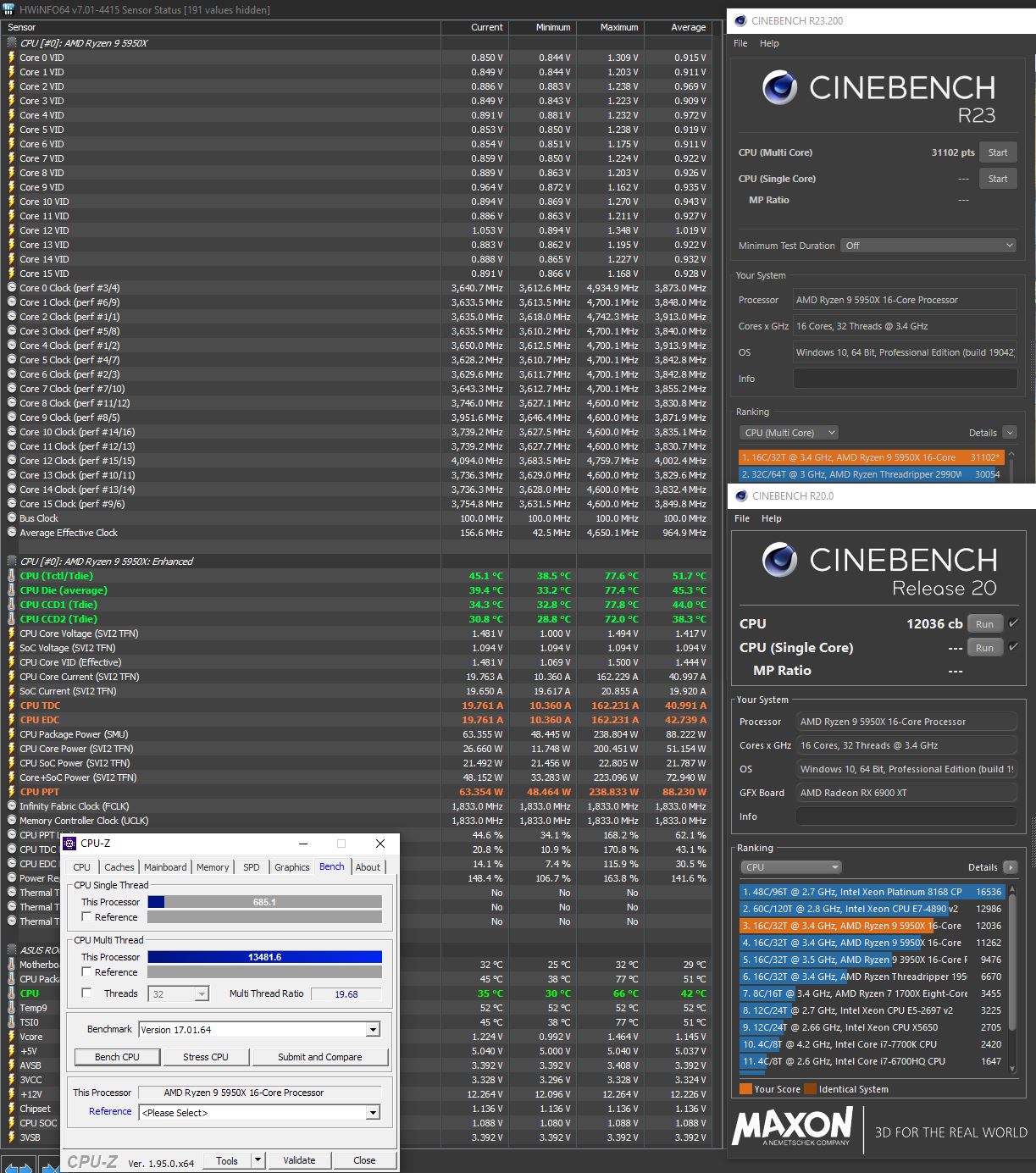This screenshot has width=1036, height=1173.
Task: Start the R23 CPU (Multi Core) test
Action: click(998, 152)
